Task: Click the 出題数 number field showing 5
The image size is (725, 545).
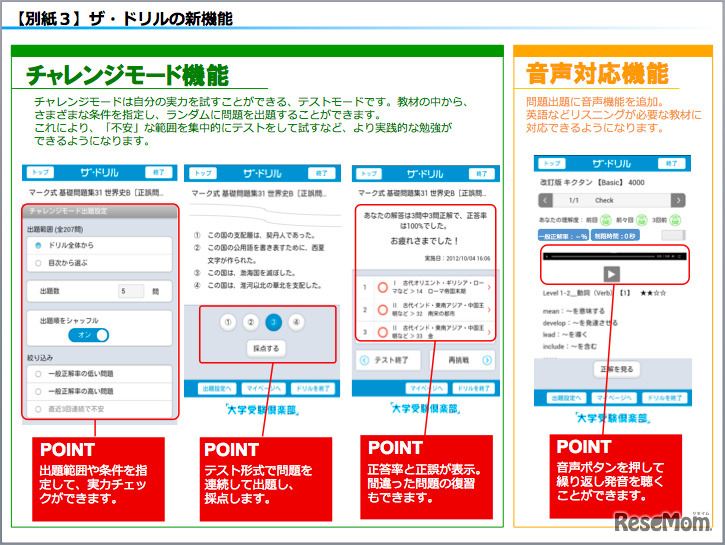Action: (x=131, y=291)
